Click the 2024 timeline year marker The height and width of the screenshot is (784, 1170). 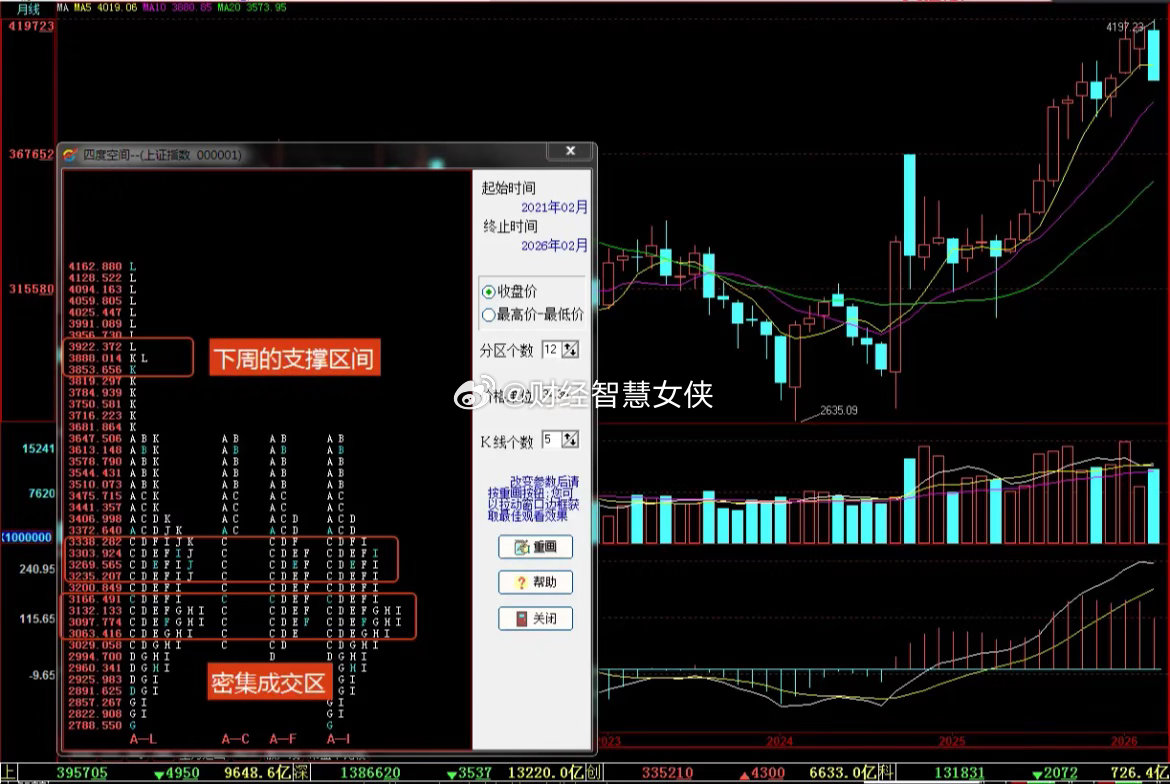tap(779, 741)
